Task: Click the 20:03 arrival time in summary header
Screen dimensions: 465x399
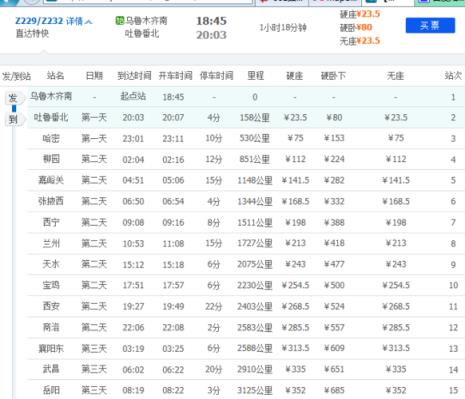Action: (211, 35)
